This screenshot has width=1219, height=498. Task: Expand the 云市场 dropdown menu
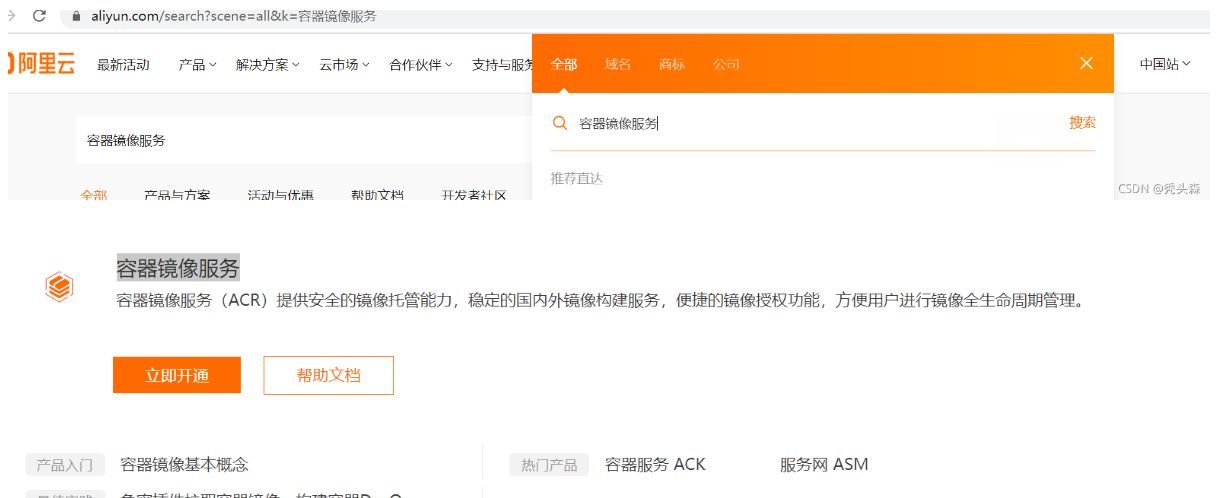pos(345,64)
